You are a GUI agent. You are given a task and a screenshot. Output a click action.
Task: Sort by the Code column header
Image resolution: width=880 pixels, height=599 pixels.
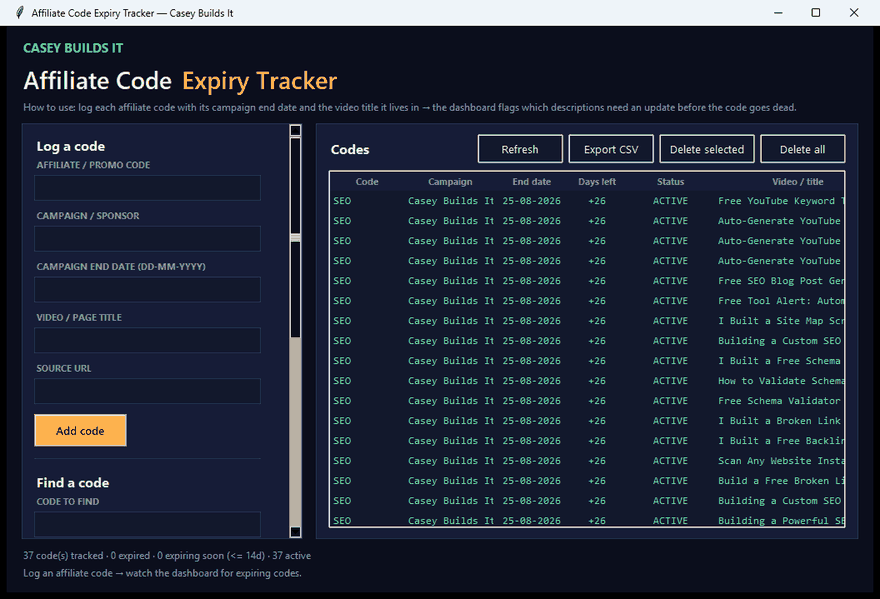tap(366, 181)
